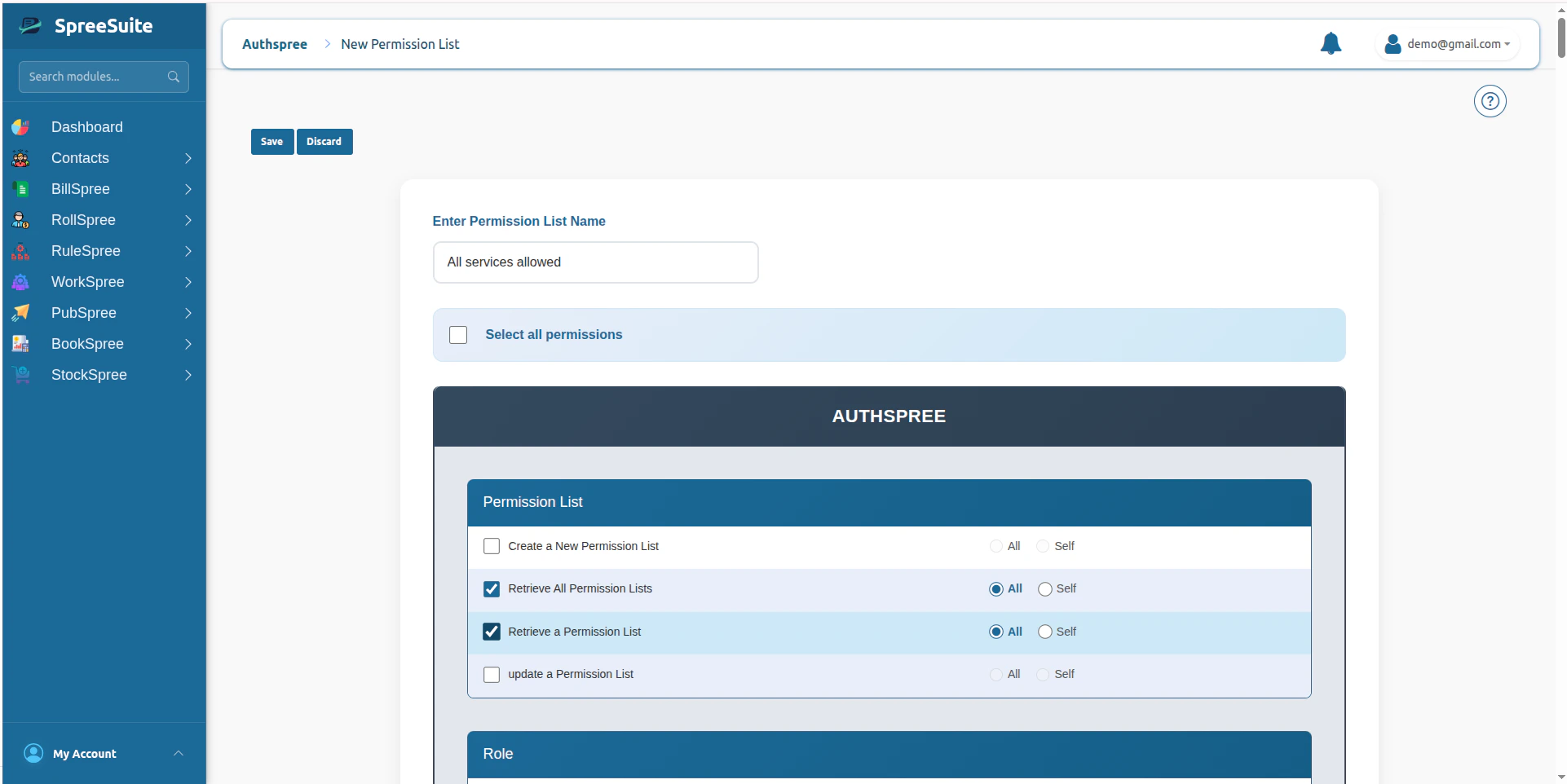Click the StockSpree cart icon
The height and width of the screenshot is (784, 1567).
tap(20, 375)
